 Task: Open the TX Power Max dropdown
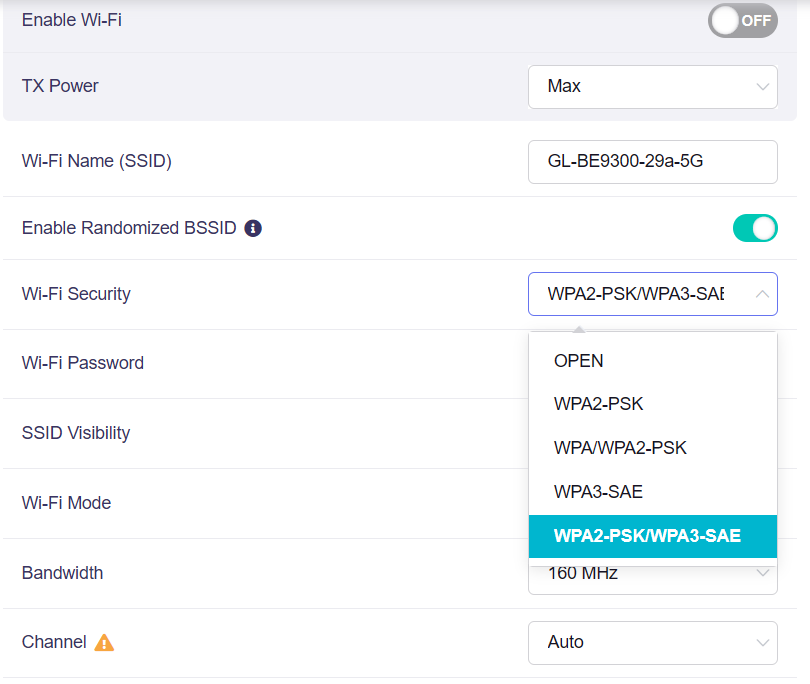pyautogui.click(x=652, y=87)
